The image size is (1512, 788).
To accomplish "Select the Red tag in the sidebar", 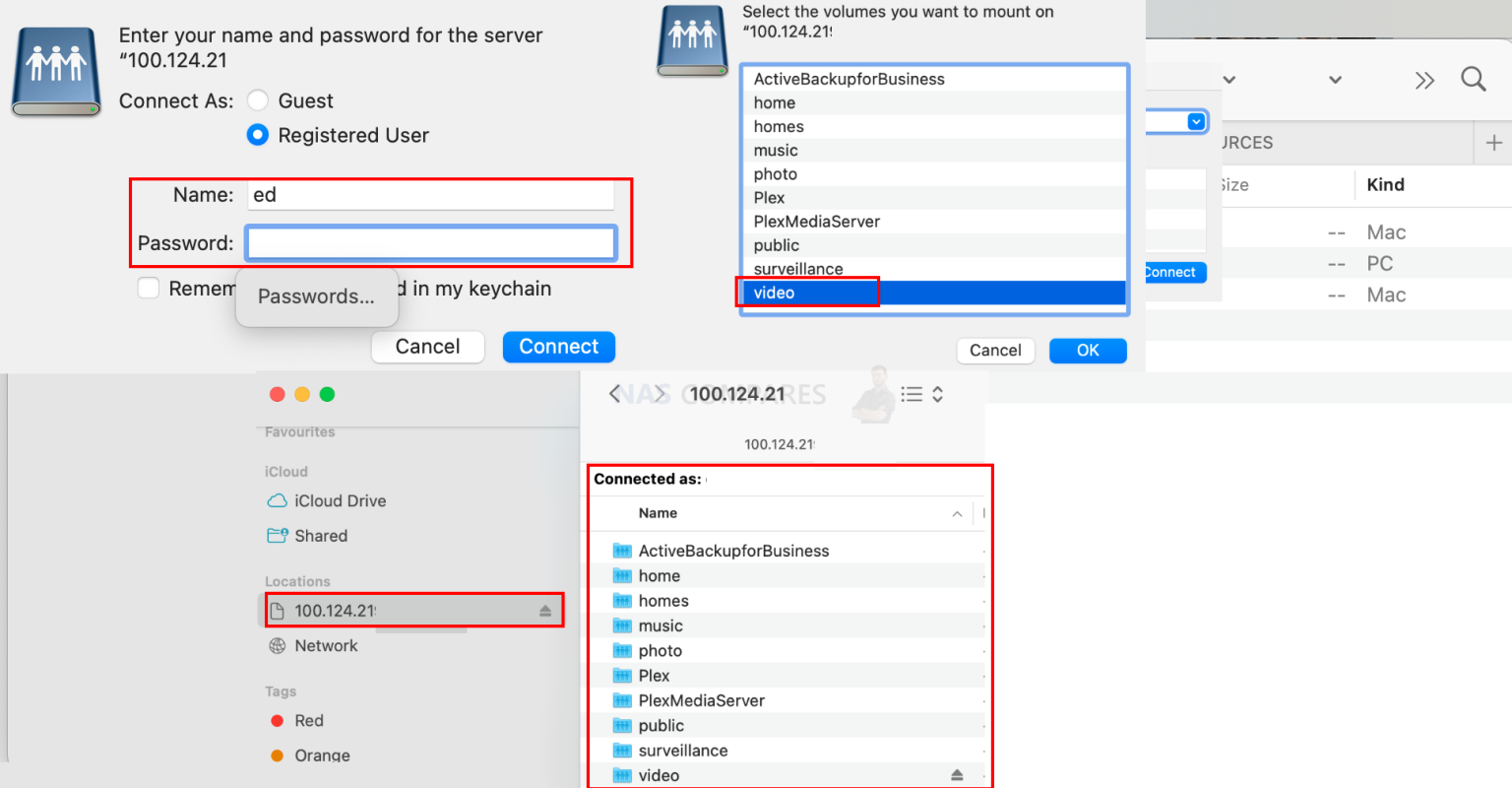I will pos(277,720).
